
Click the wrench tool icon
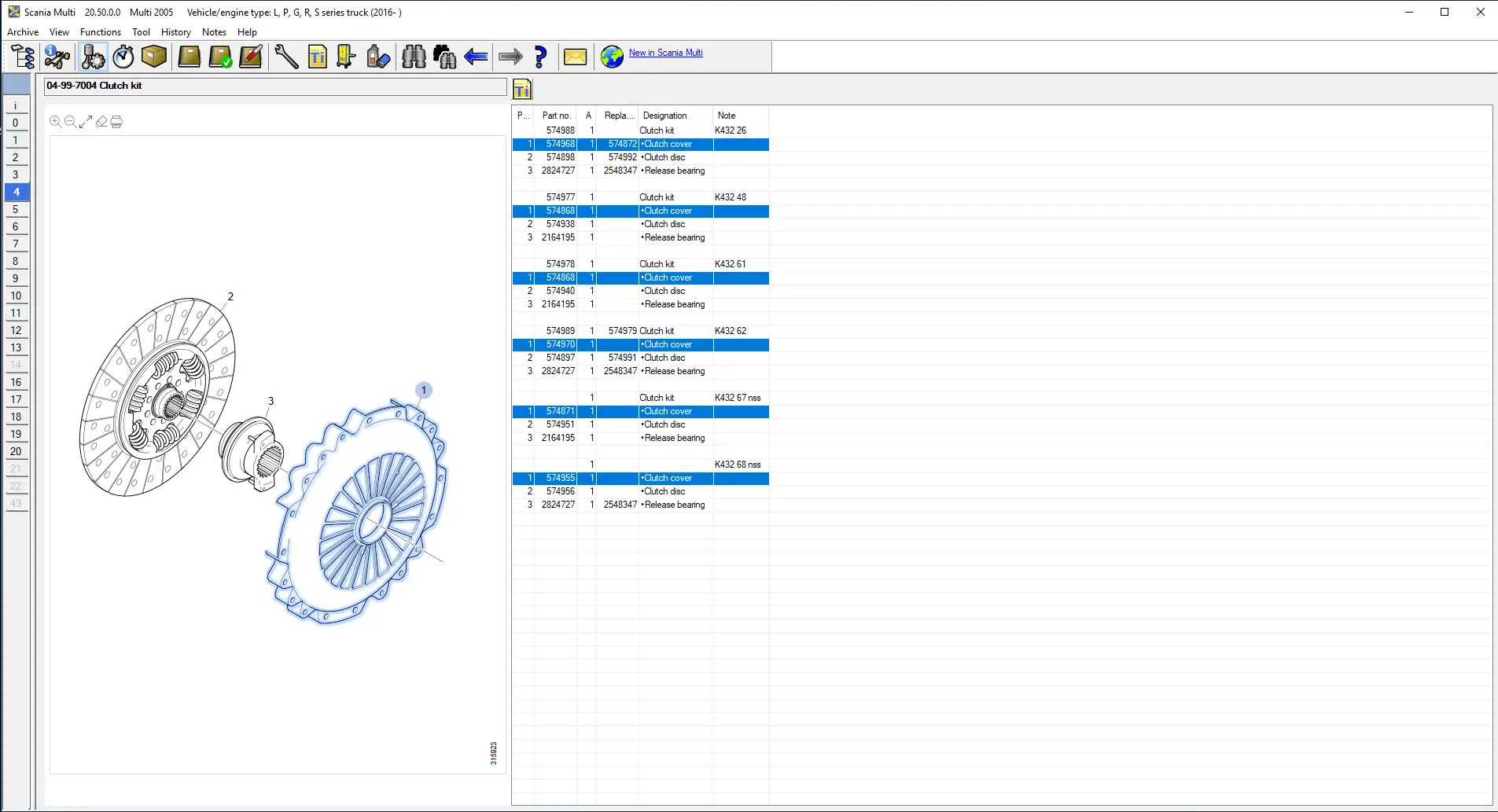(x=286, y=57)
